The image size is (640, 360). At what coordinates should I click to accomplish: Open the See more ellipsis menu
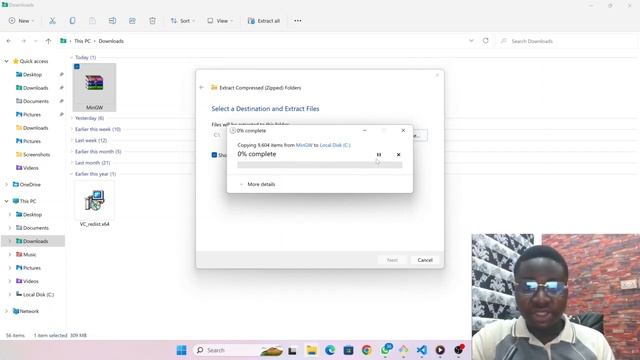point(298,21)
